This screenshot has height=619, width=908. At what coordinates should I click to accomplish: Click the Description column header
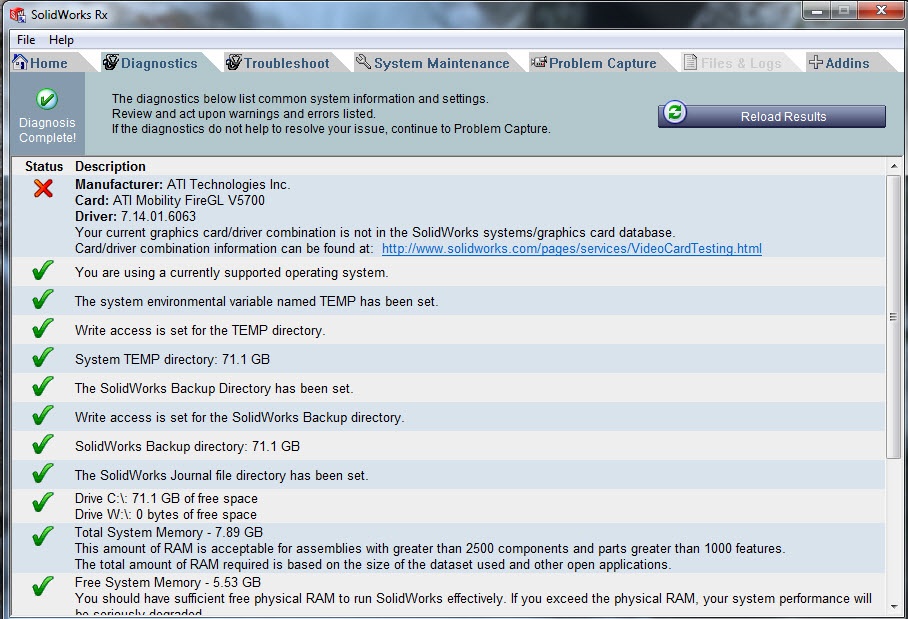tap(110, 166)
